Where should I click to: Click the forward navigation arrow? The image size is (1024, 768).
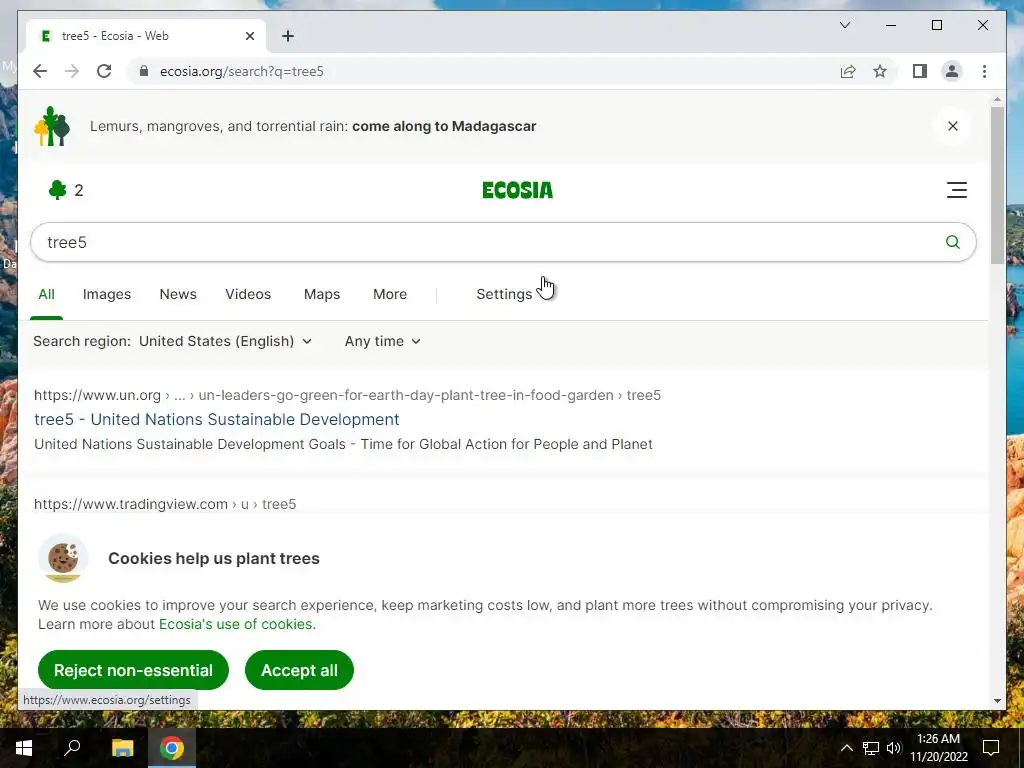[x=72, y=71]
